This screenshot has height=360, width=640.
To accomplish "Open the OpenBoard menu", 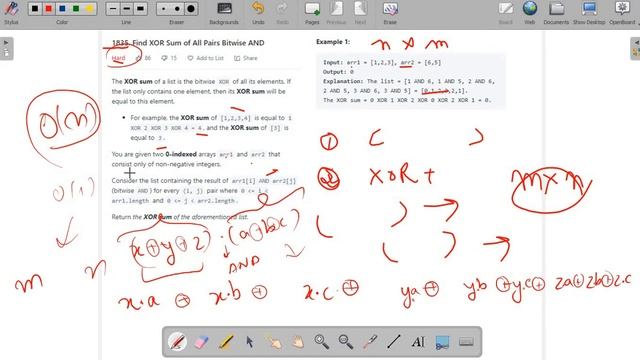I will tap(622, 13).
